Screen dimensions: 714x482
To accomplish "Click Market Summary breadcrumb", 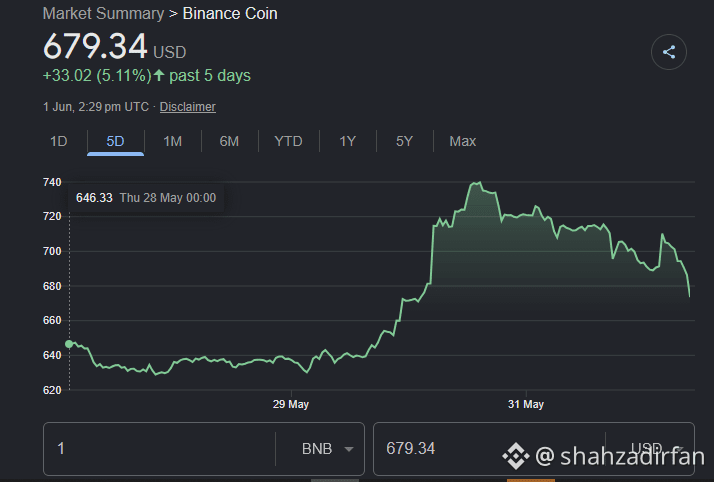I will (103, 14).
